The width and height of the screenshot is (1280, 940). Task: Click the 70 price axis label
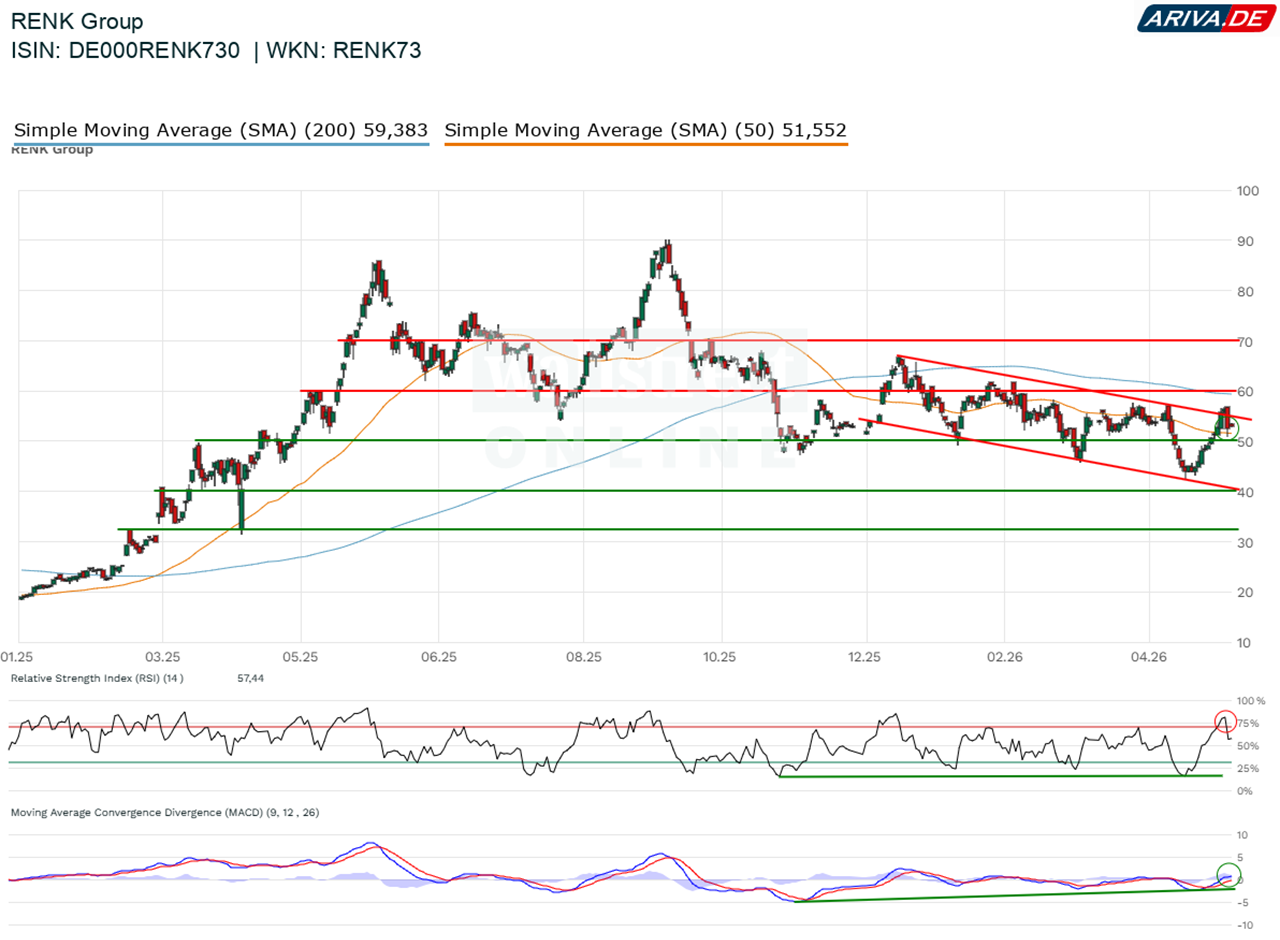(x=1245, y=342)
